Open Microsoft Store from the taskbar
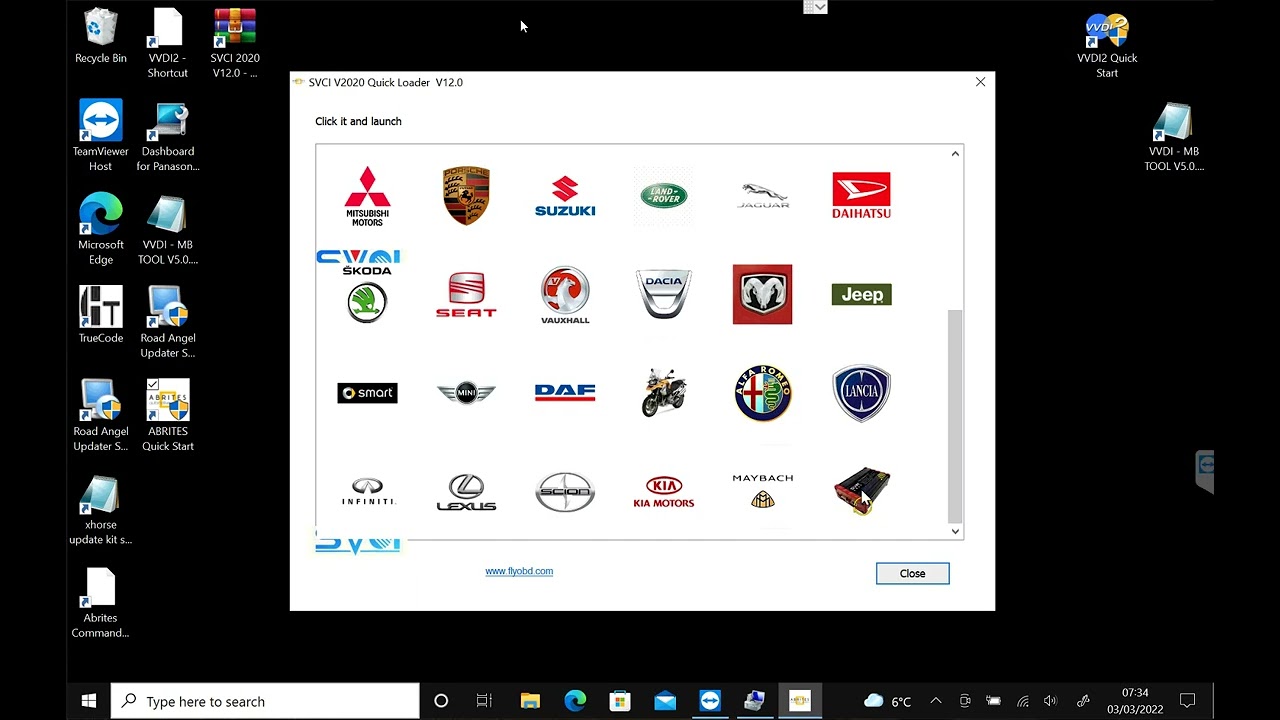 (620, 701)
